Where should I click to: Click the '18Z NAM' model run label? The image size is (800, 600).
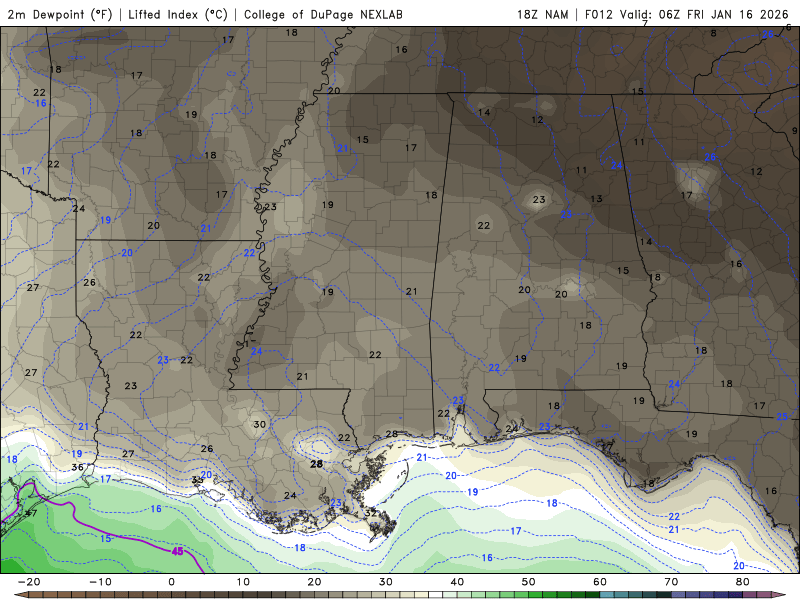[542, 14]
